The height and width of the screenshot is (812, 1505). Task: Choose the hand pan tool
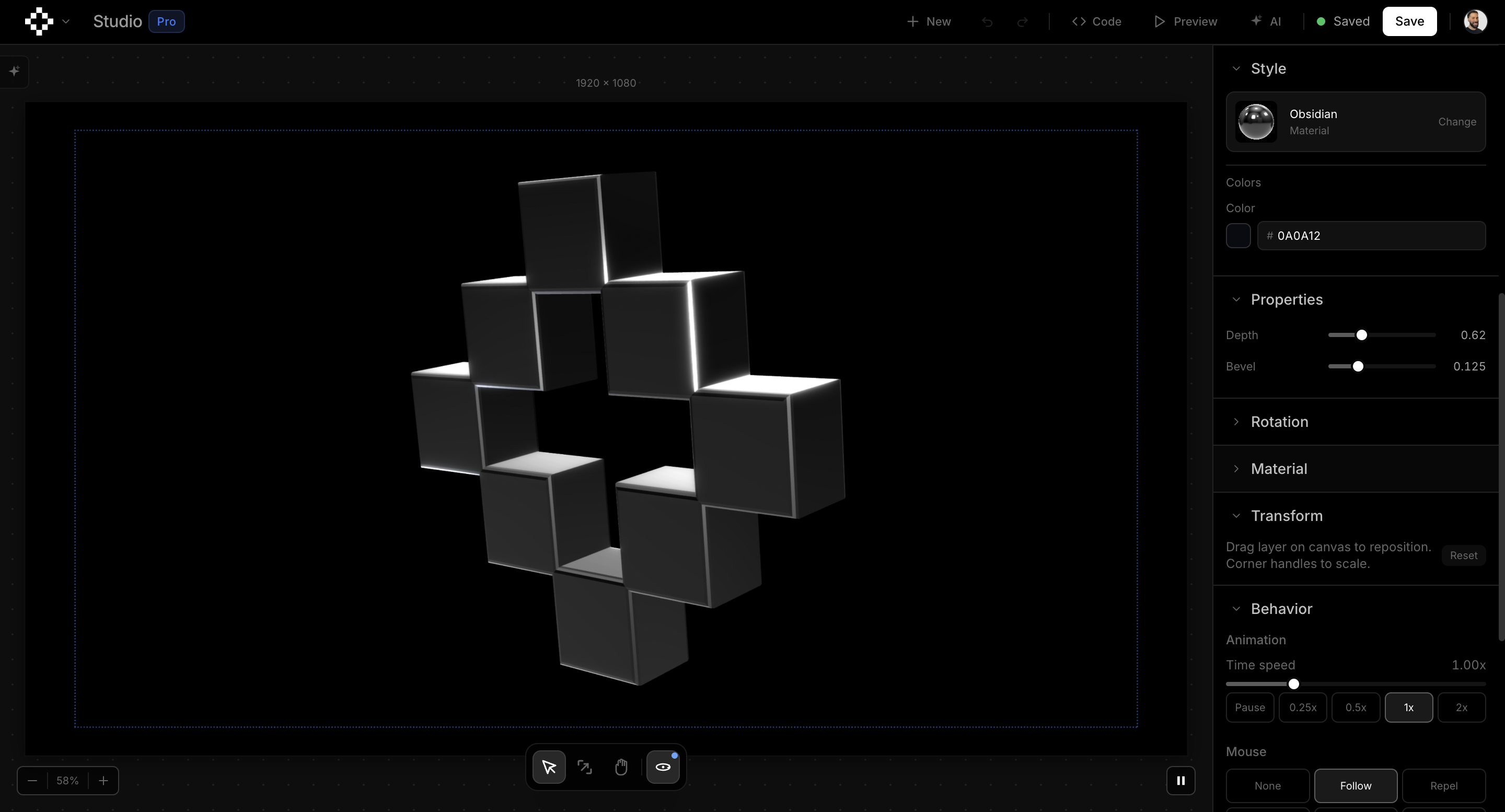pyautogui.click(x=621, y=767)
